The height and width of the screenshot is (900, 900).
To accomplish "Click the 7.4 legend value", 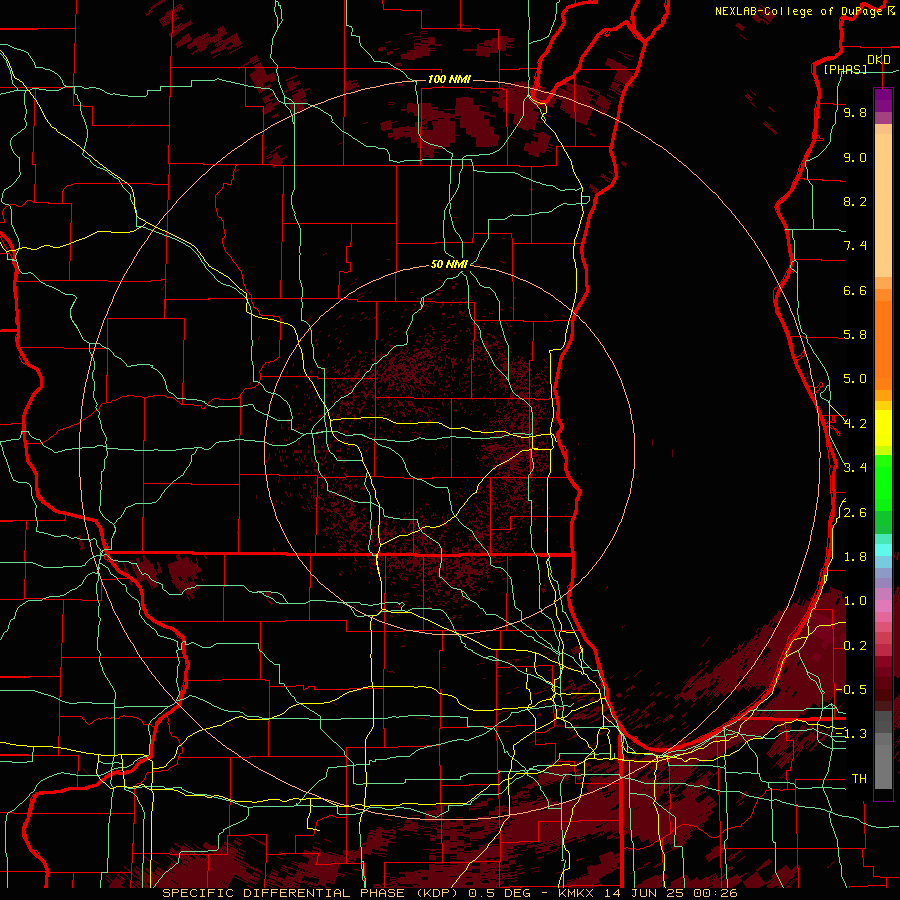I will click(855, 246).
